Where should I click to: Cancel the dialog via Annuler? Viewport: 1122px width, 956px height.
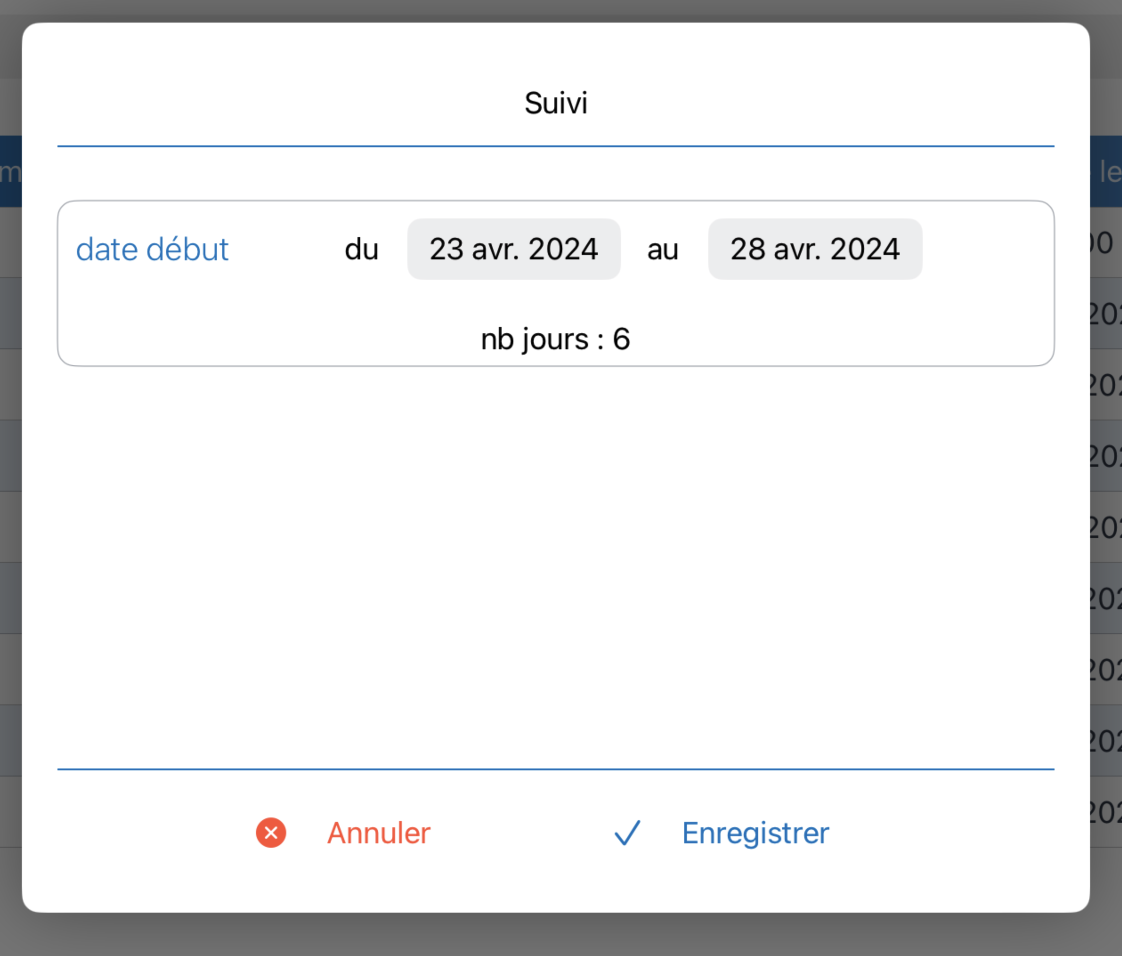379,833
